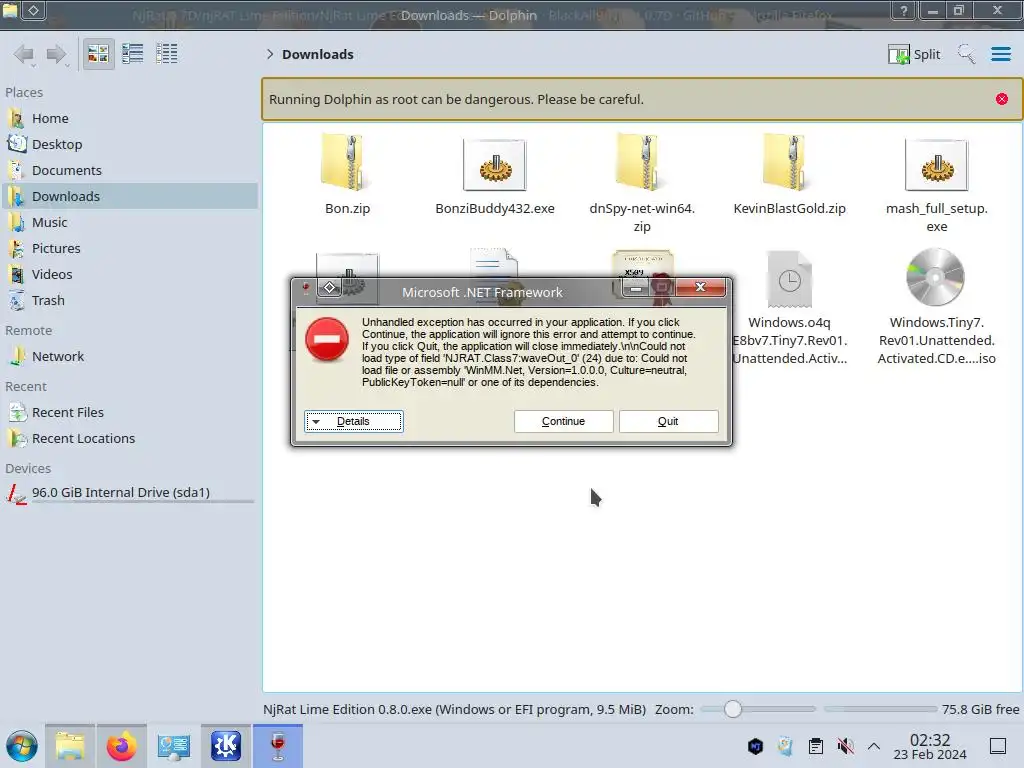
Task: Click the Split view button
Action: pyautogui.click(x=914, y=54)
